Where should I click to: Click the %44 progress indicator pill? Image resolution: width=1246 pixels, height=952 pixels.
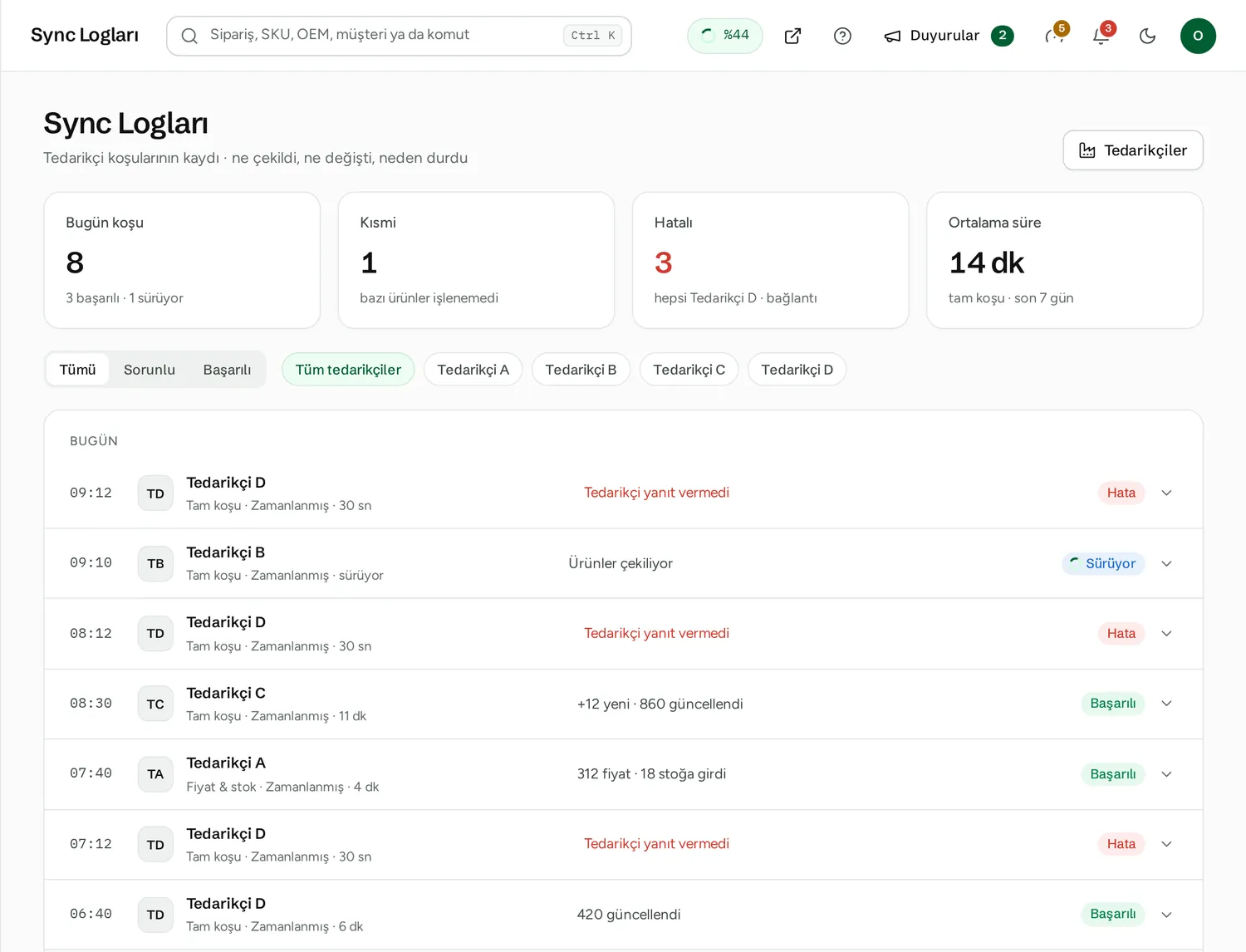click(x=724, y=36)
